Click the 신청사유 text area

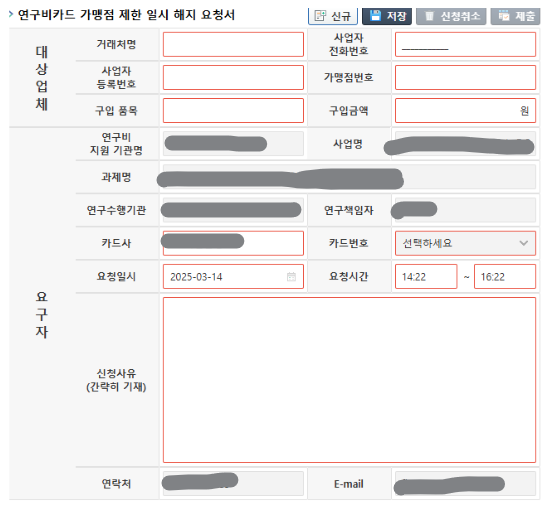click(349, 380)
